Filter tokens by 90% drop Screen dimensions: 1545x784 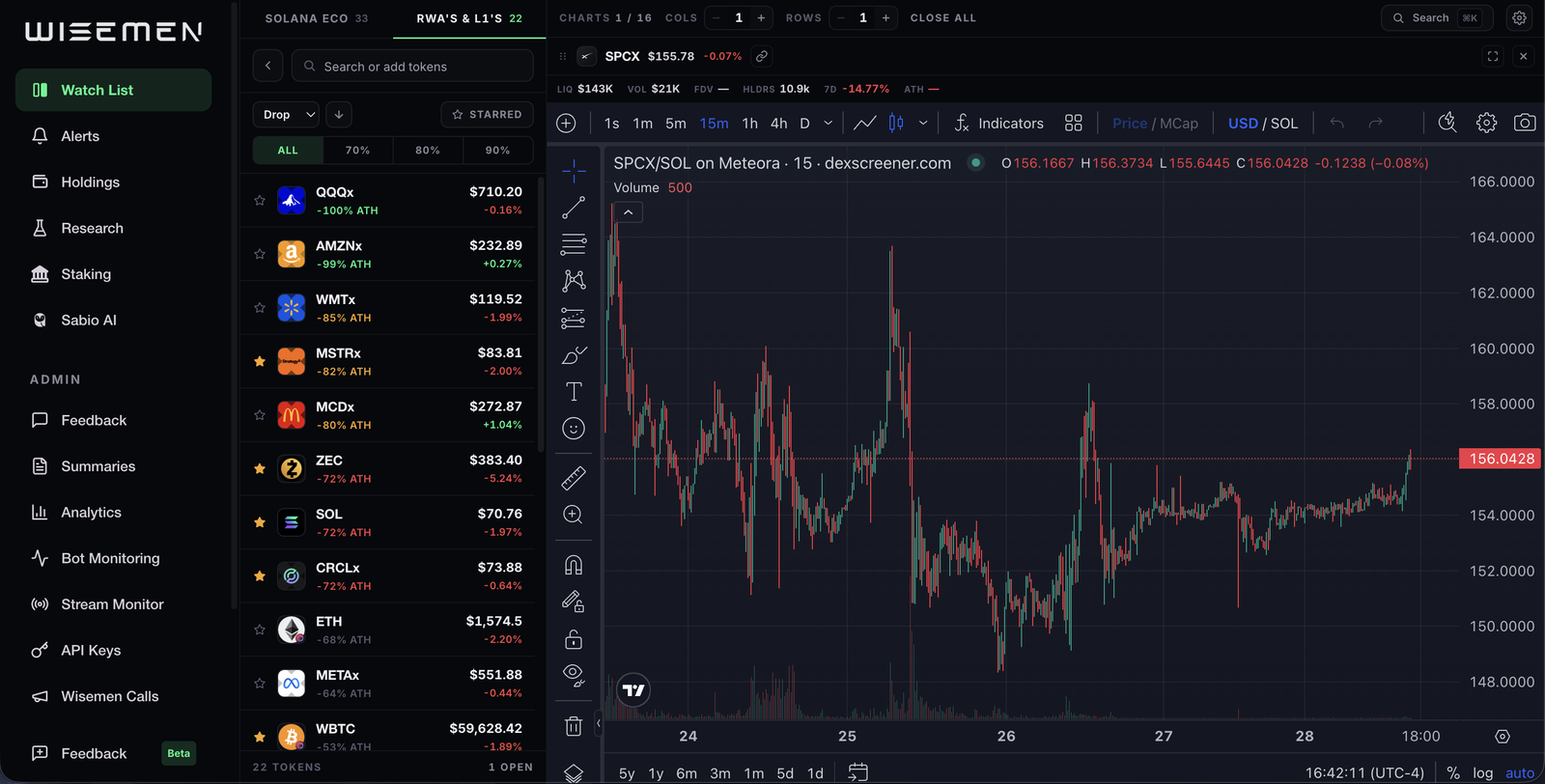pyautogui.click(x=498, y=150)
